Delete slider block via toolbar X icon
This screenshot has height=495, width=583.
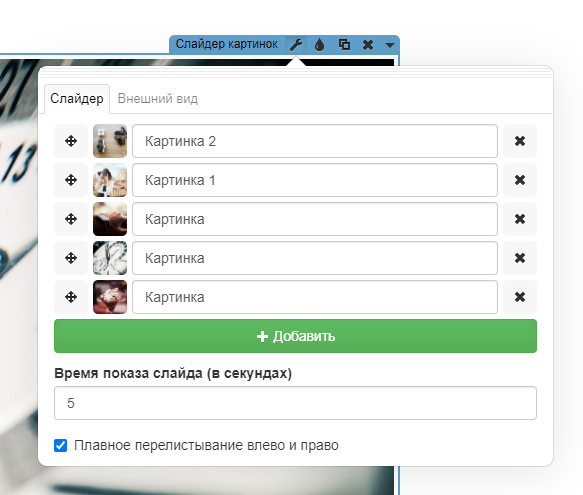tap(368, 45)
